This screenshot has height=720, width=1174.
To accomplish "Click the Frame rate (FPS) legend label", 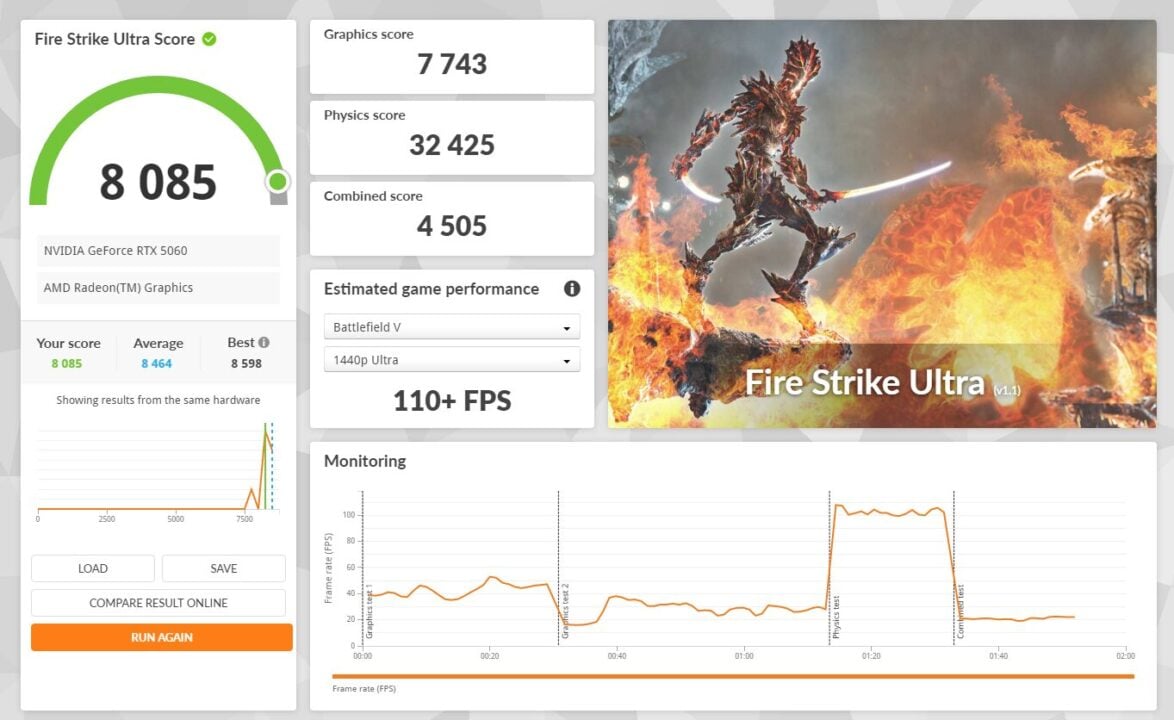I will click(364, 689).
